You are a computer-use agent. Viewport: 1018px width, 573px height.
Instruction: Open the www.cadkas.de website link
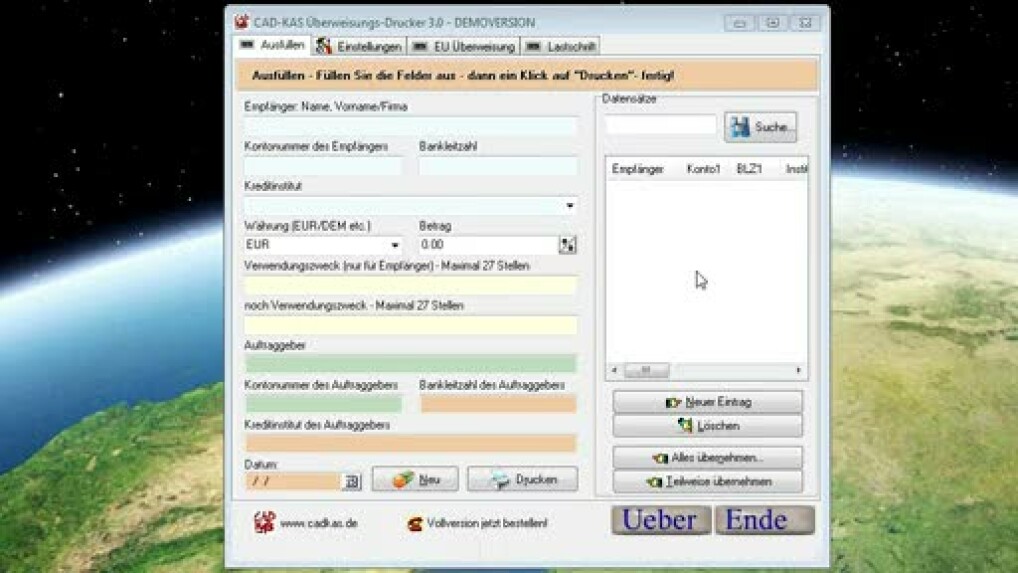[318, 523]
